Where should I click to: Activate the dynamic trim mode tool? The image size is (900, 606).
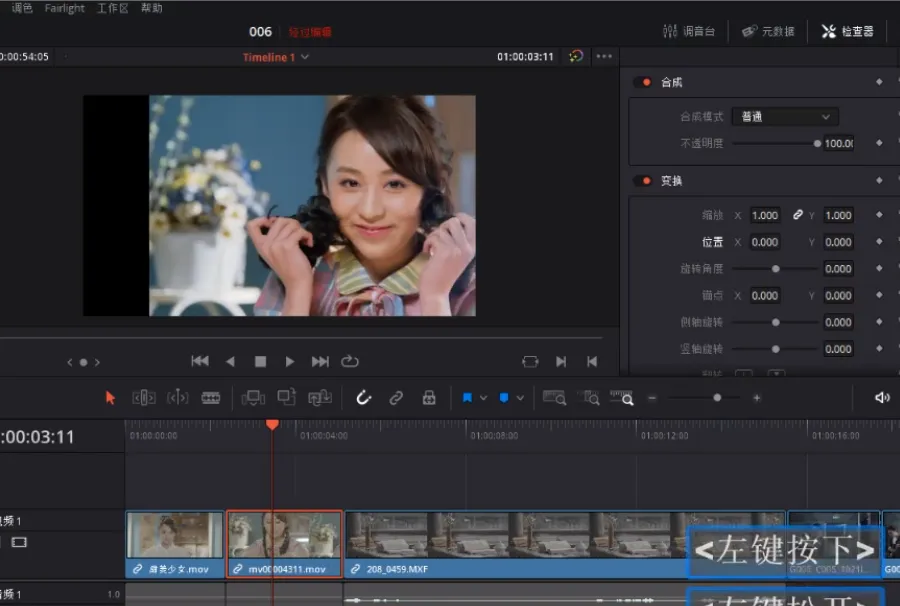[x=177, y=398]
